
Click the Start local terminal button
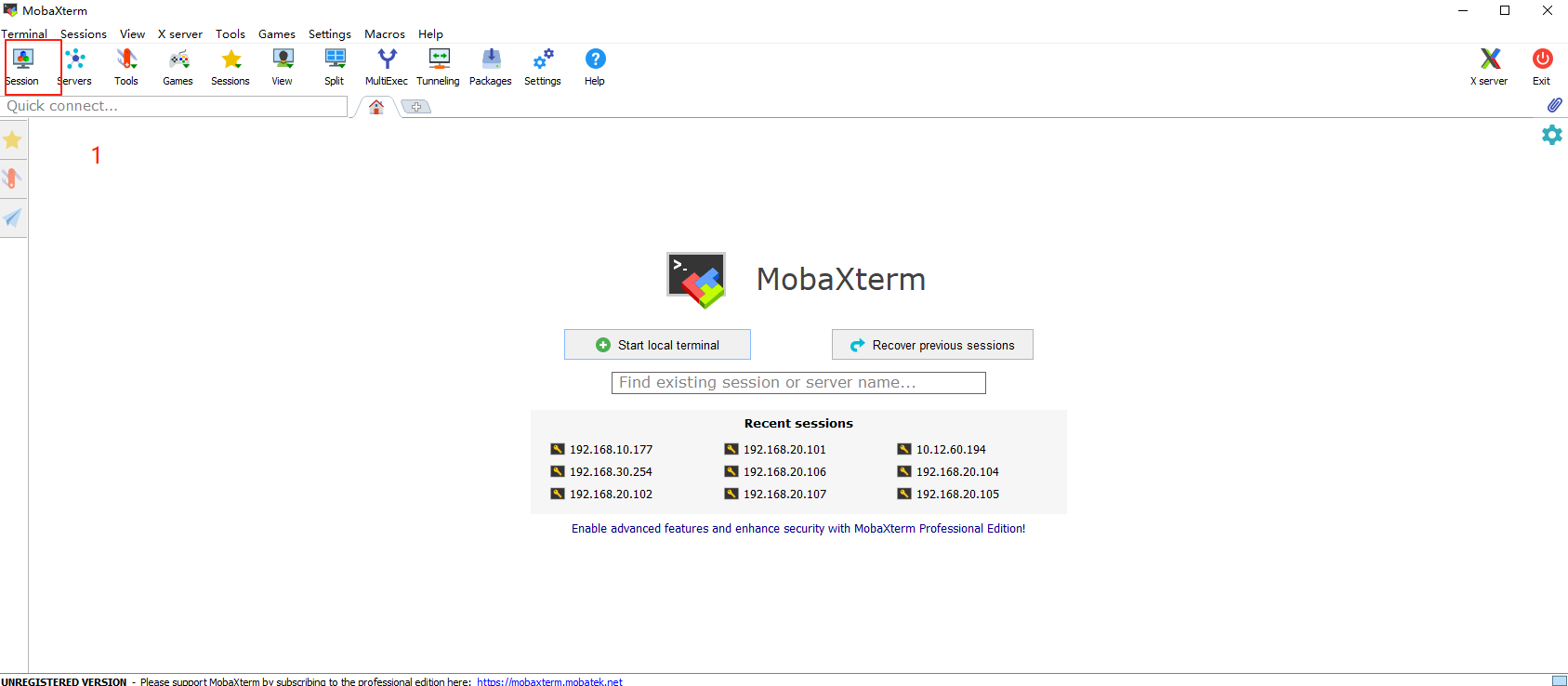(657, 345)
